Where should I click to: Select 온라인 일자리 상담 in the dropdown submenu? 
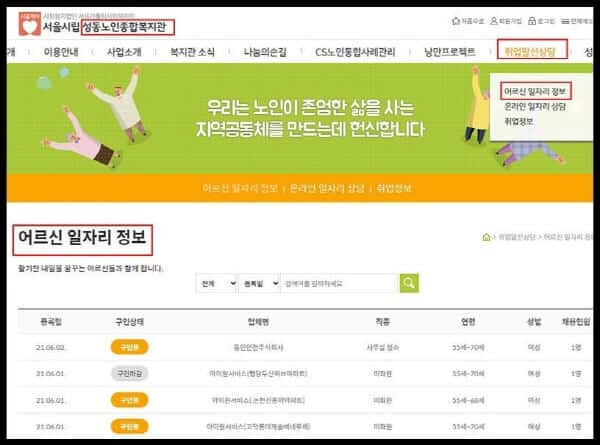pyautogui.click(x=535, y=106)
